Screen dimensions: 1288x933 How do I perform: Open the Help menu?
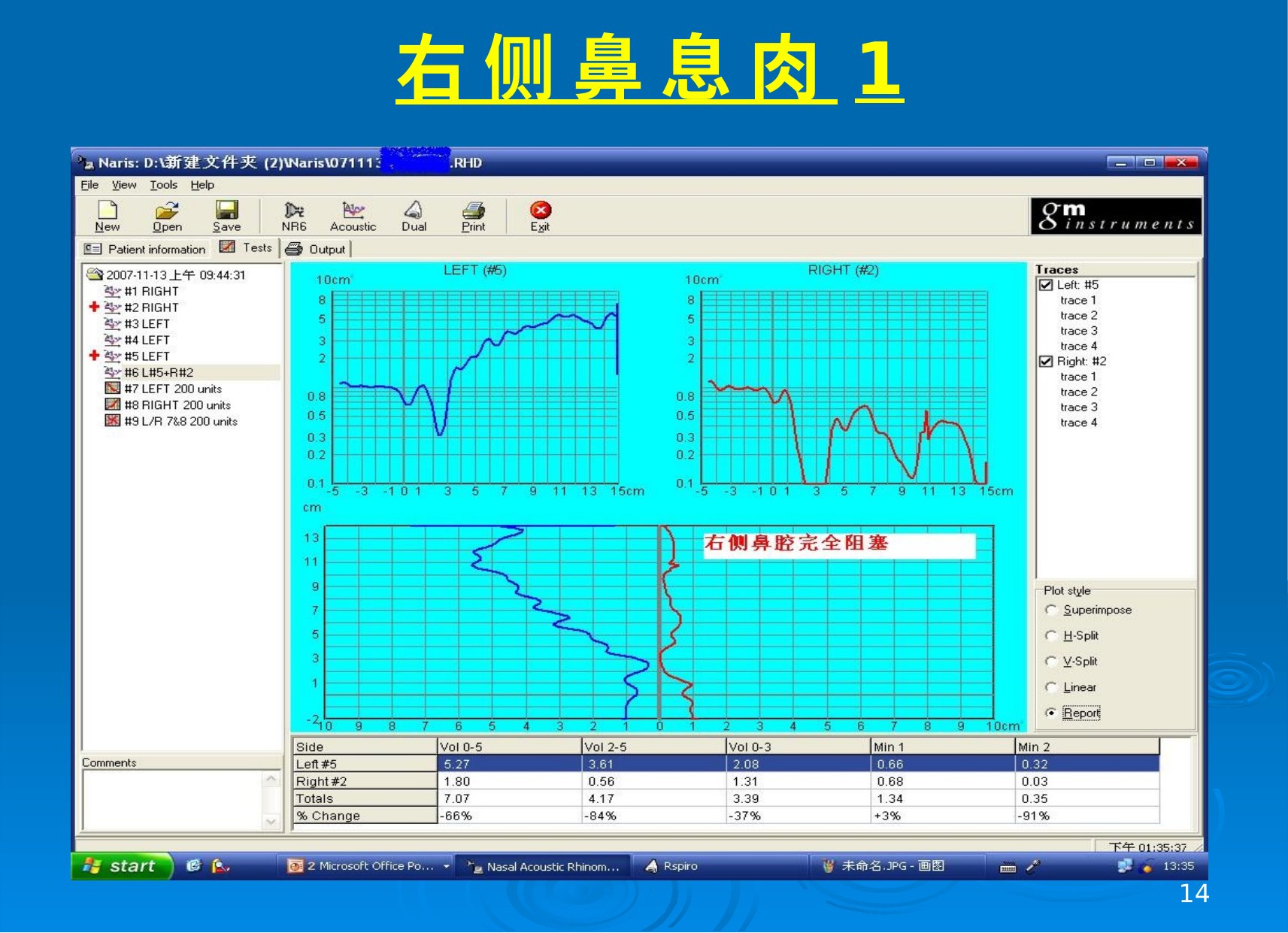click(202, 185)
